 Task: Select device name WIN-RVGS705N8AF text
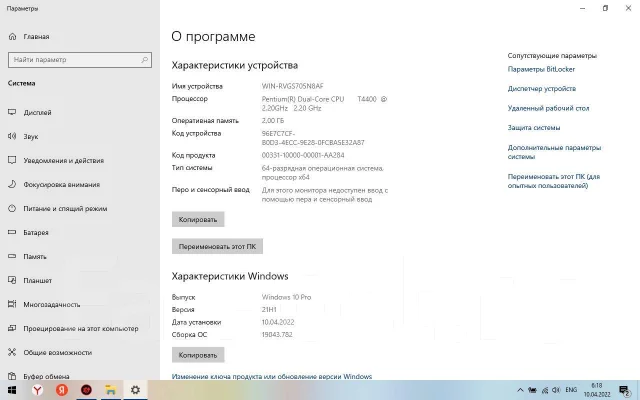(293, 86)
